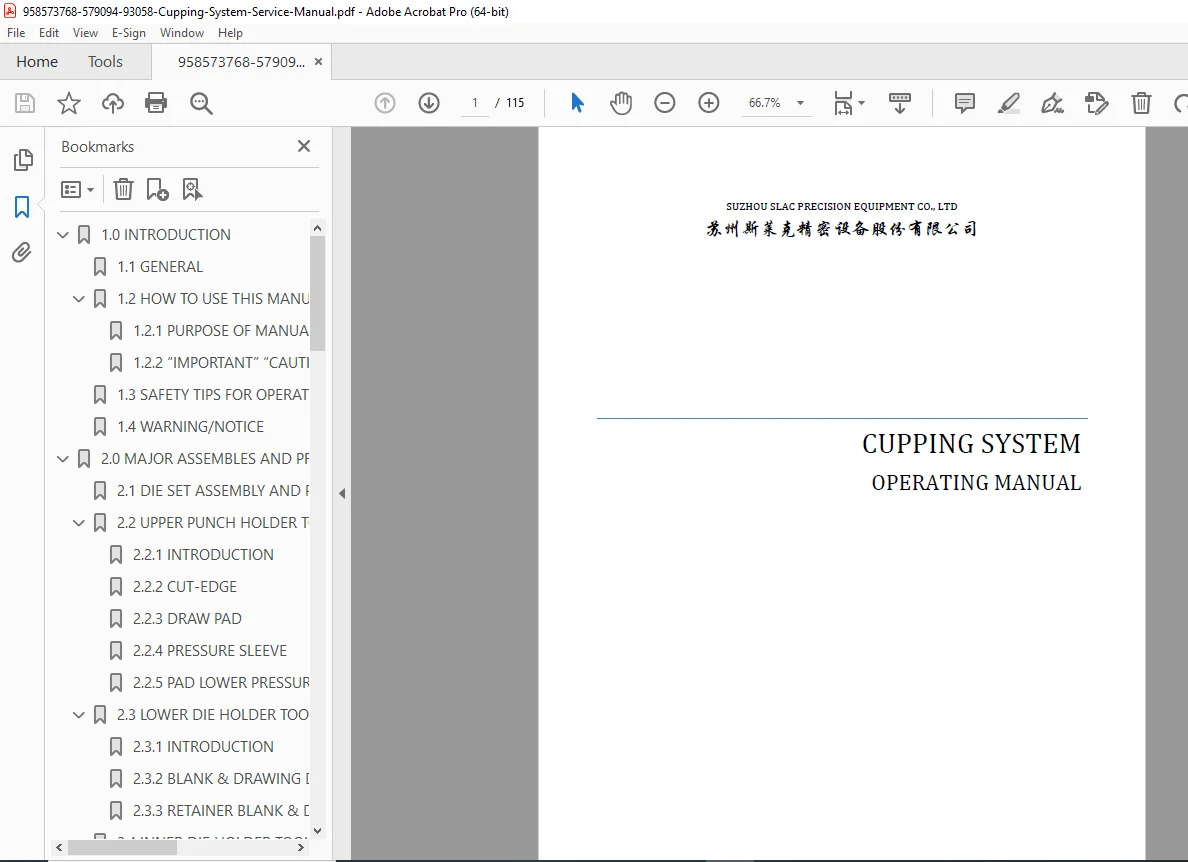Click bookmarks scroll down arrow

pos(317,831)
